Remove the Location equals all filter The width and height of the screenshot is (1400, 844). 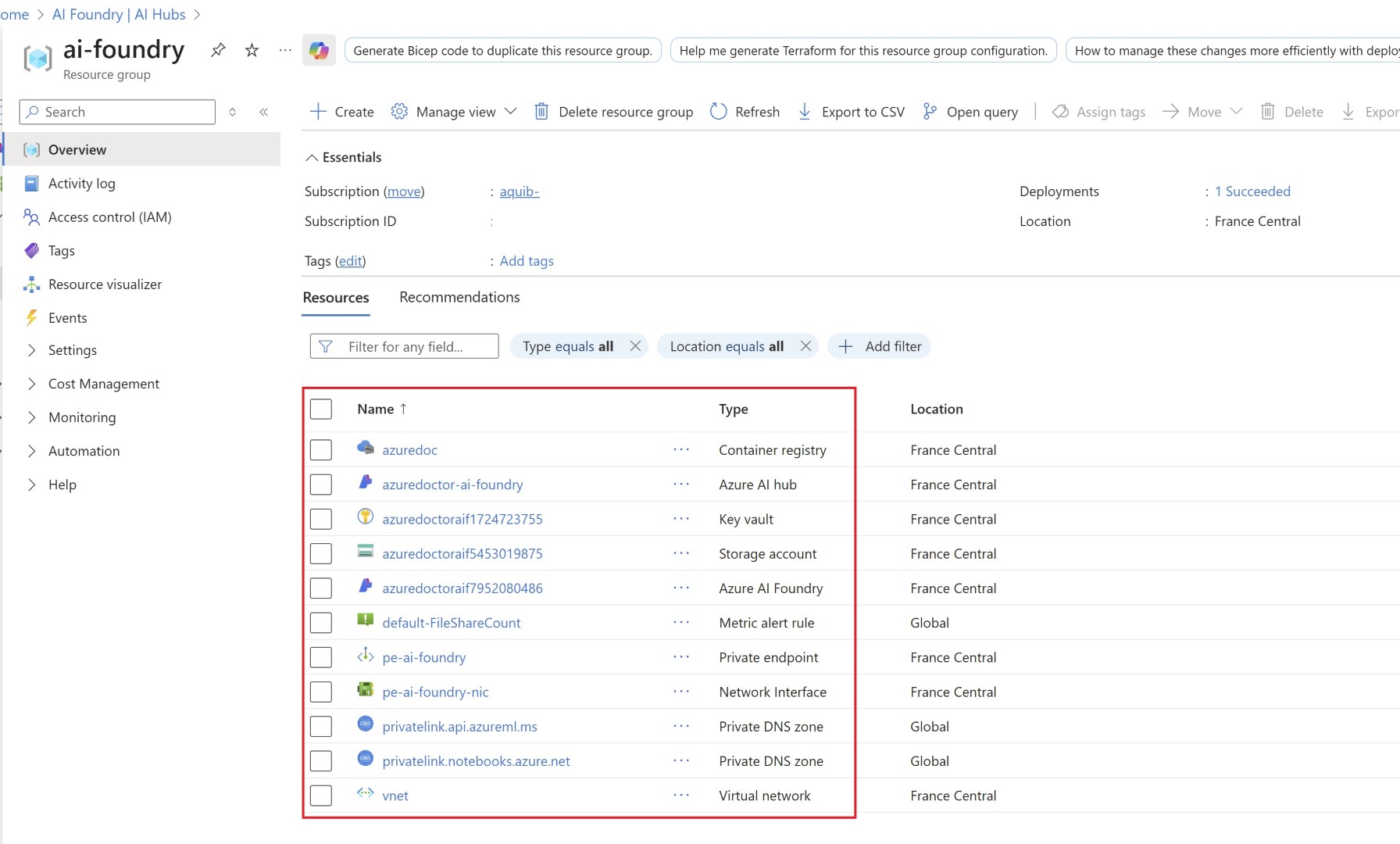pyautogui.click(x=806, y=346)
